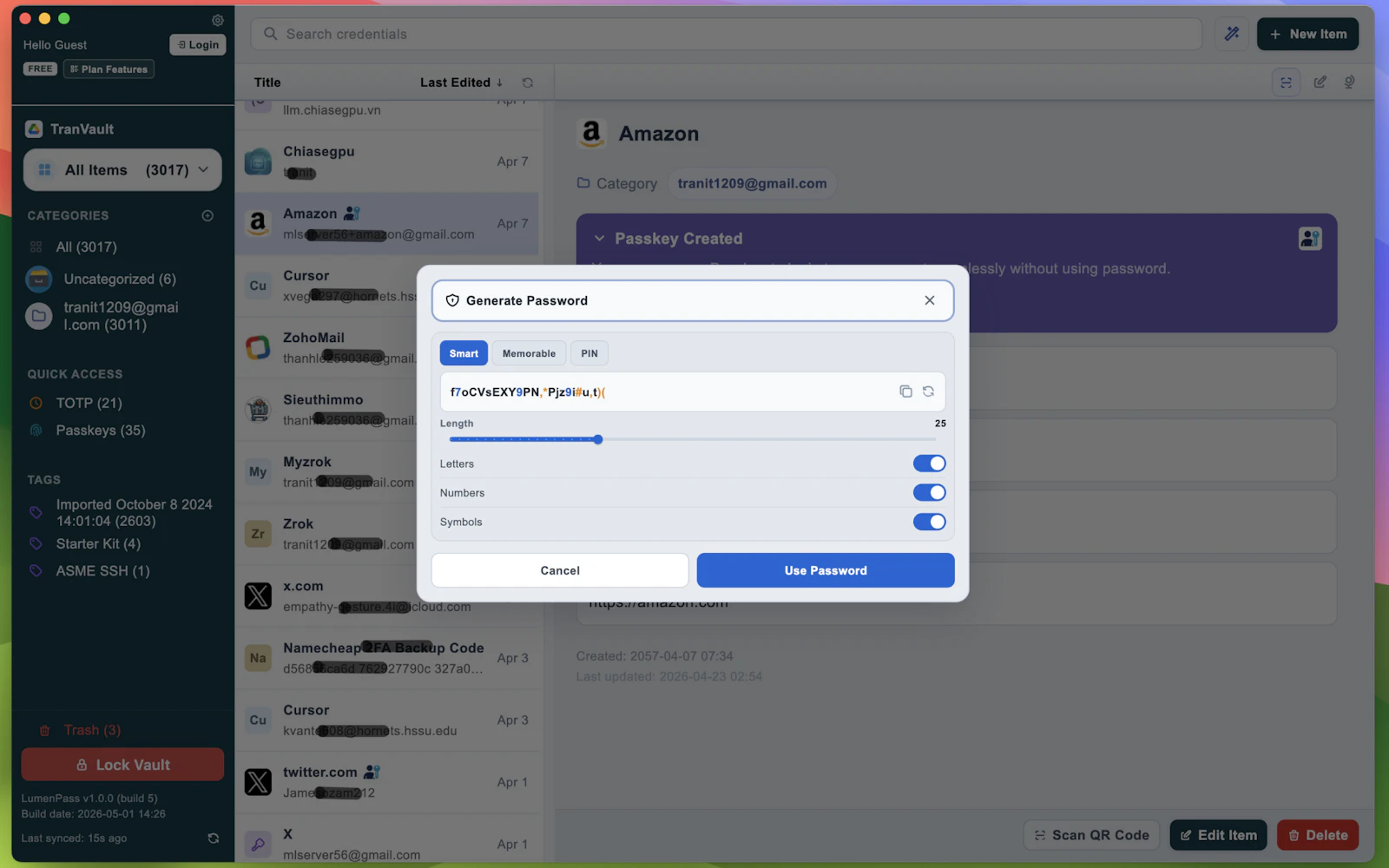This screenshot has width=1389, height=868.
Task: Switch to the PIN tab
Action: [589, 353]
